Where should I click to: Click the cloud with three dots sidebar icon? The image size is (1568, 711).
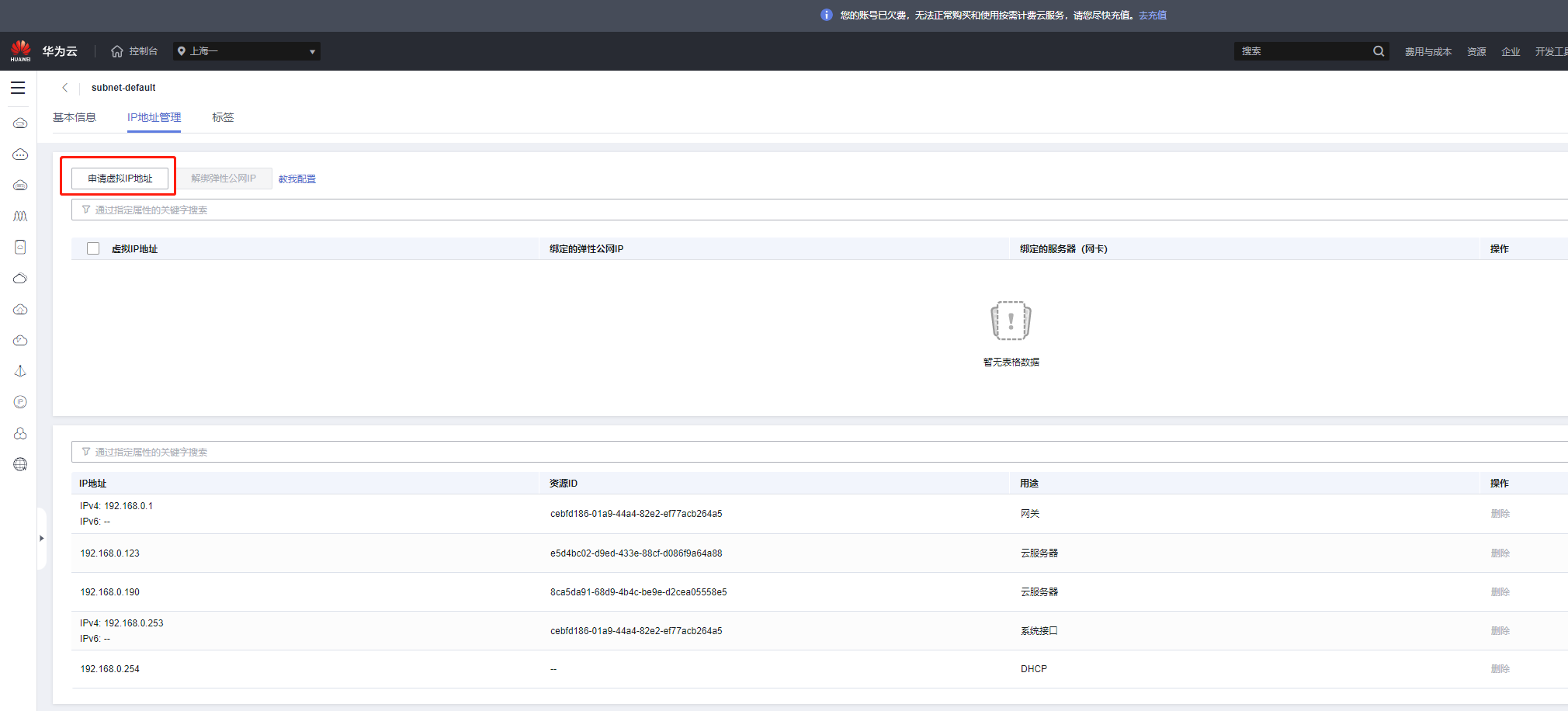pos(20,154)
